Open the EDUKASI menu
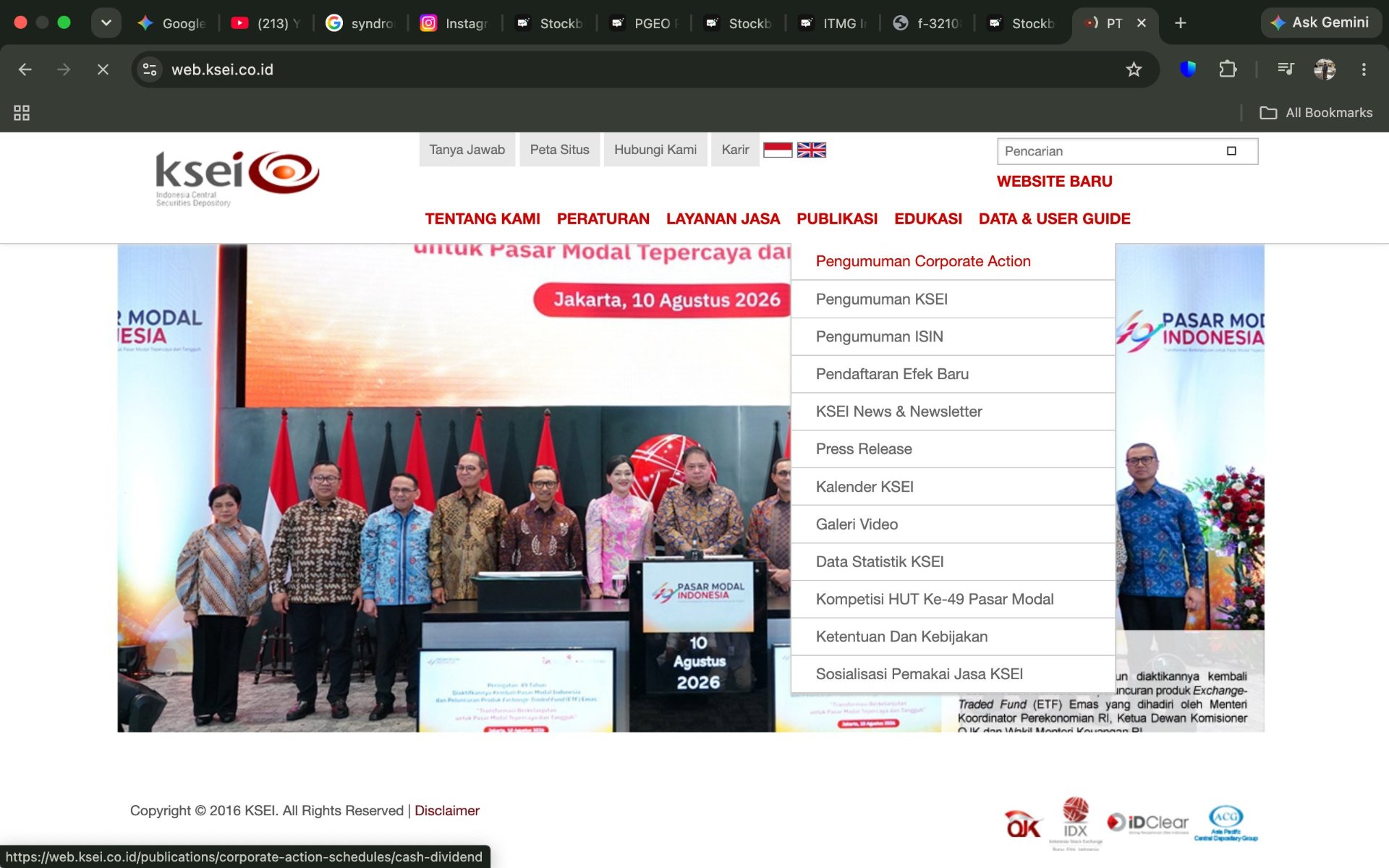This screenshot has height=868, width=1389. coord(928,219)
